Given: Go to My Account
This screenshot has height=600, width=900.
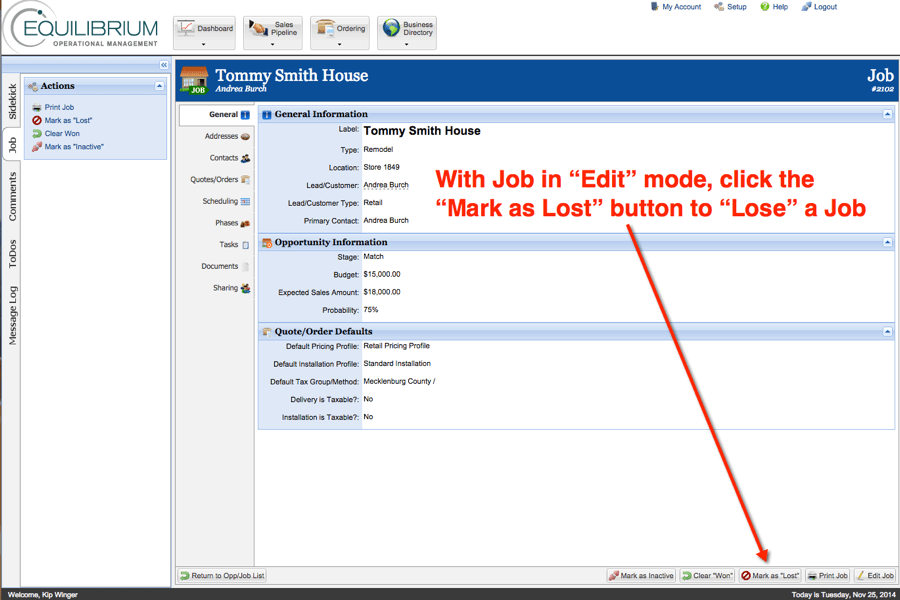Looking at the screenshot, I should coord(676,7).
